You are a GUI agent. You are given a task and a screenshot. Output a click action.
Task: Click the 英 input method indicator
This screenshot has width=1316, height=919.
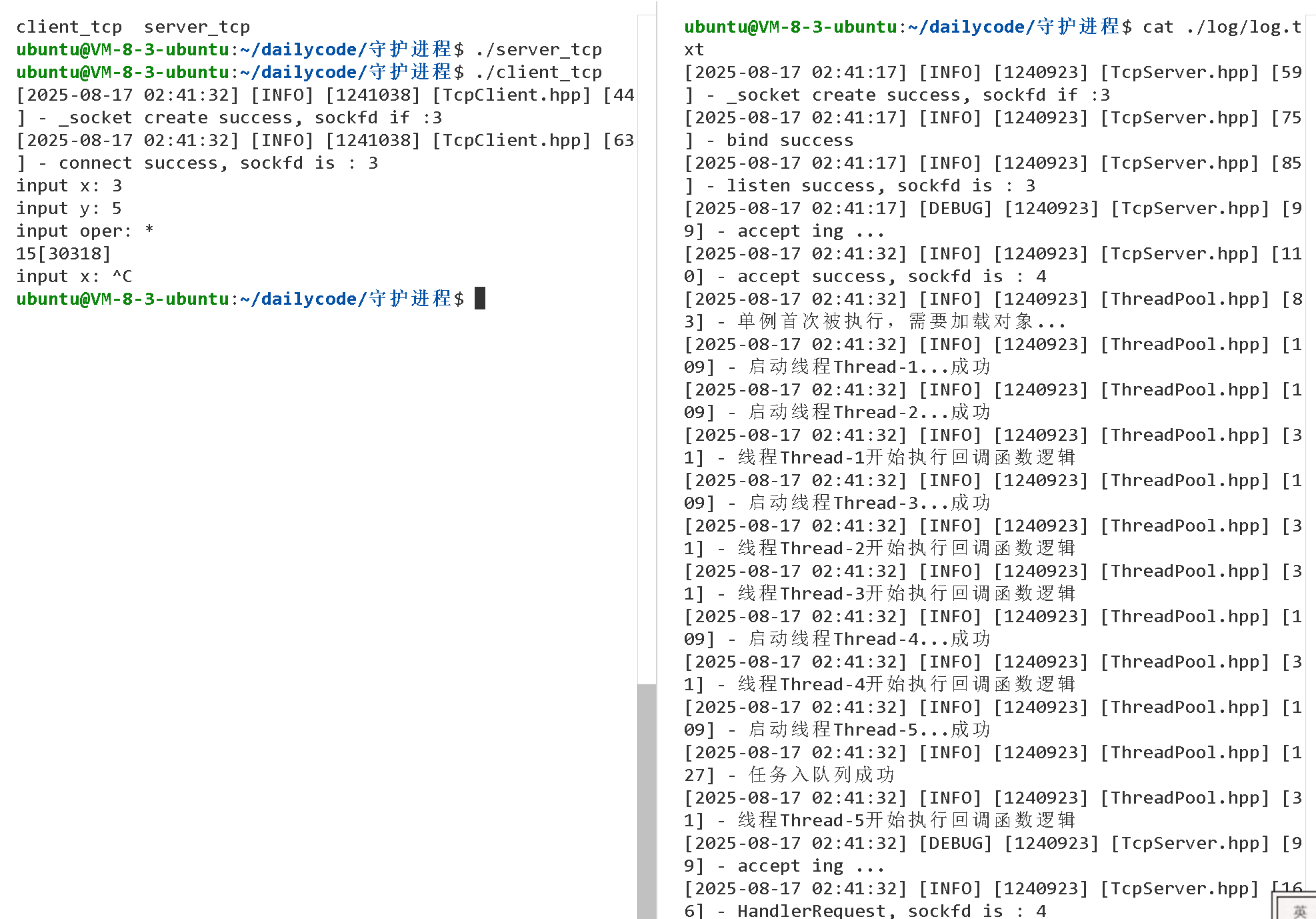pyautogui.click(x=1299, y=910)
